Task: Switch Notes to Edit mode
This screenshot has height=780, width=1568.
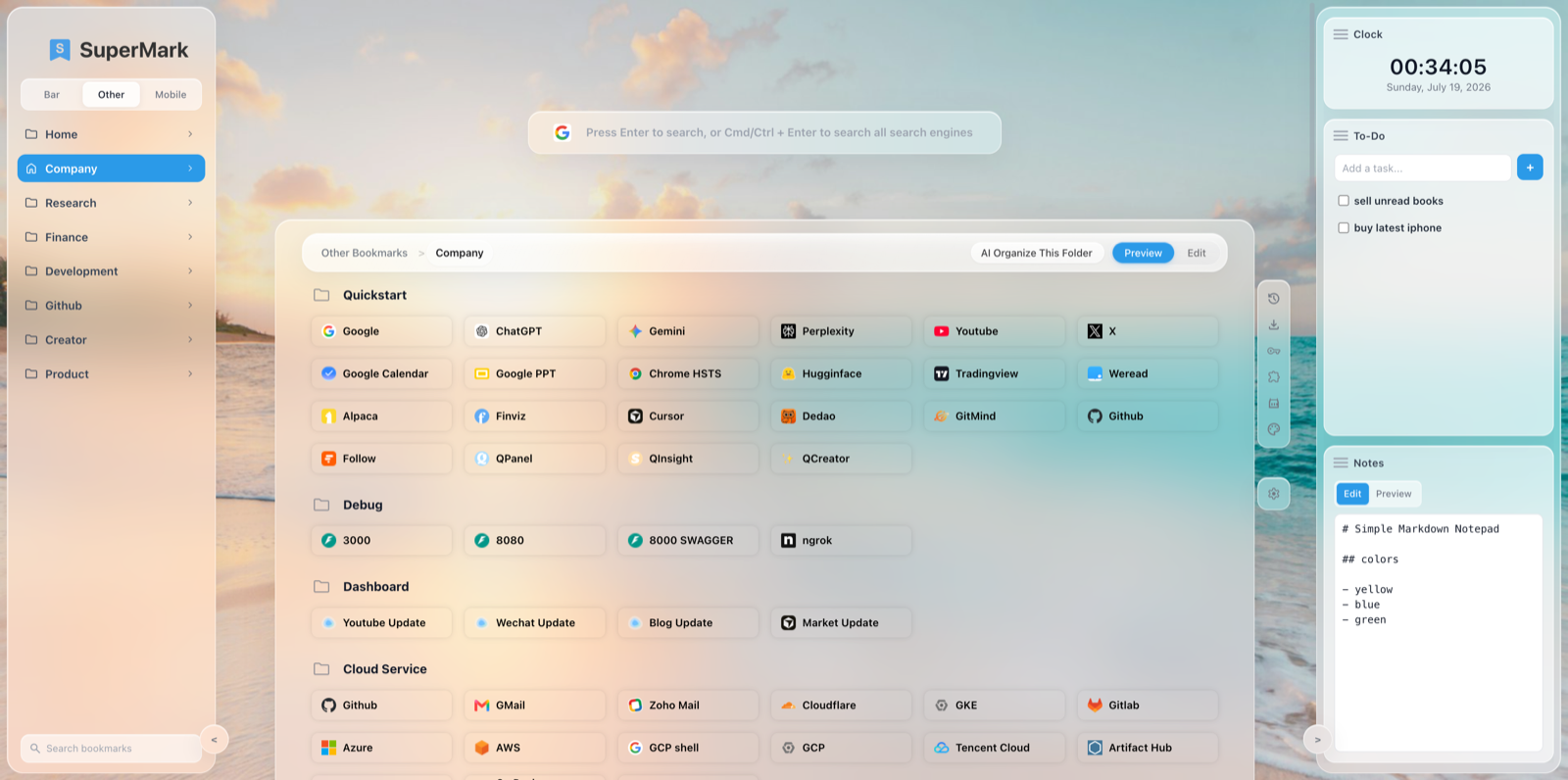Action: click(x=1352, y=494)
